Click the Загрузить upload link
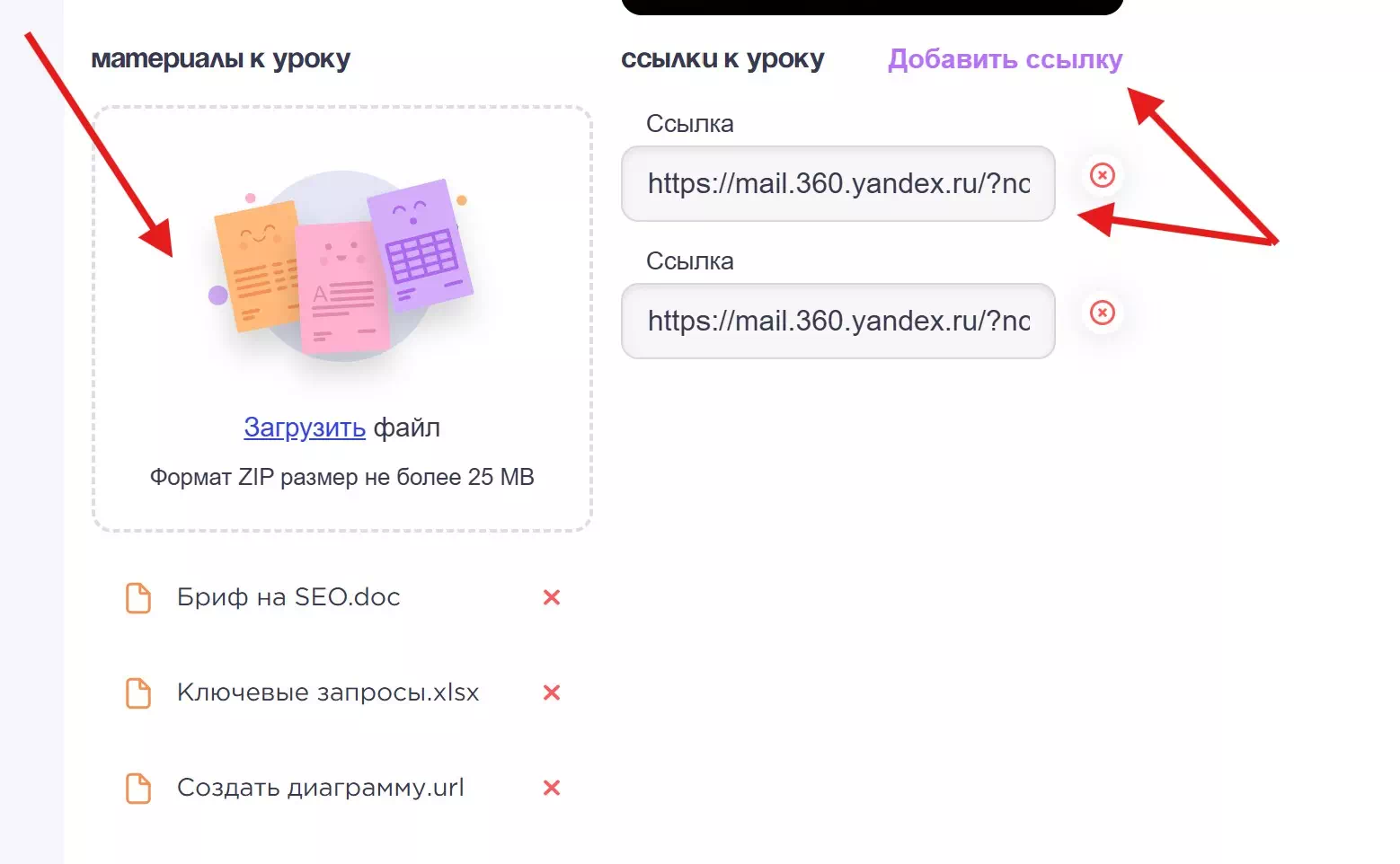1400x864 pixels. click(304, 428)
